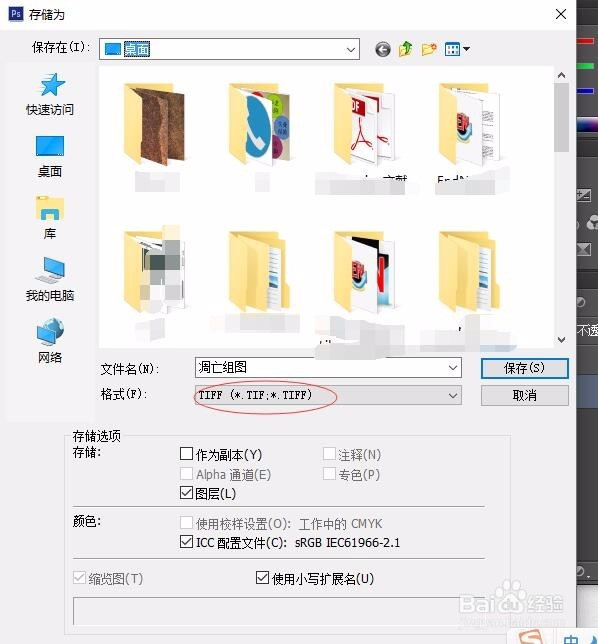The width and height of the screenshot is (598, 644).
Task: Open the folder with blue phone icon
Action: point(260,125)
